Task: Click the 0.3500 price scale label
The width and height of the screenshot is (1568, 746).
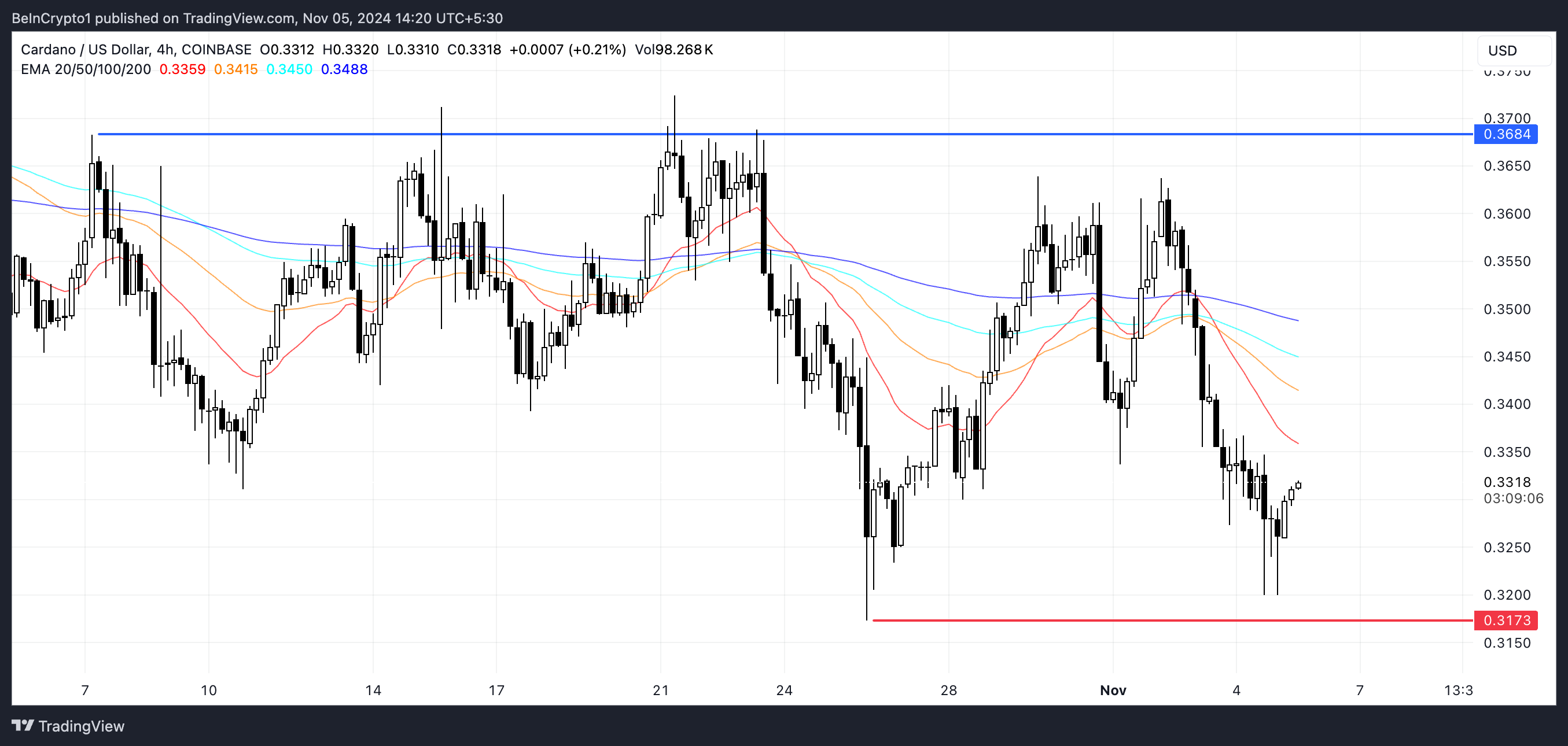Action: coord(1507,309)
